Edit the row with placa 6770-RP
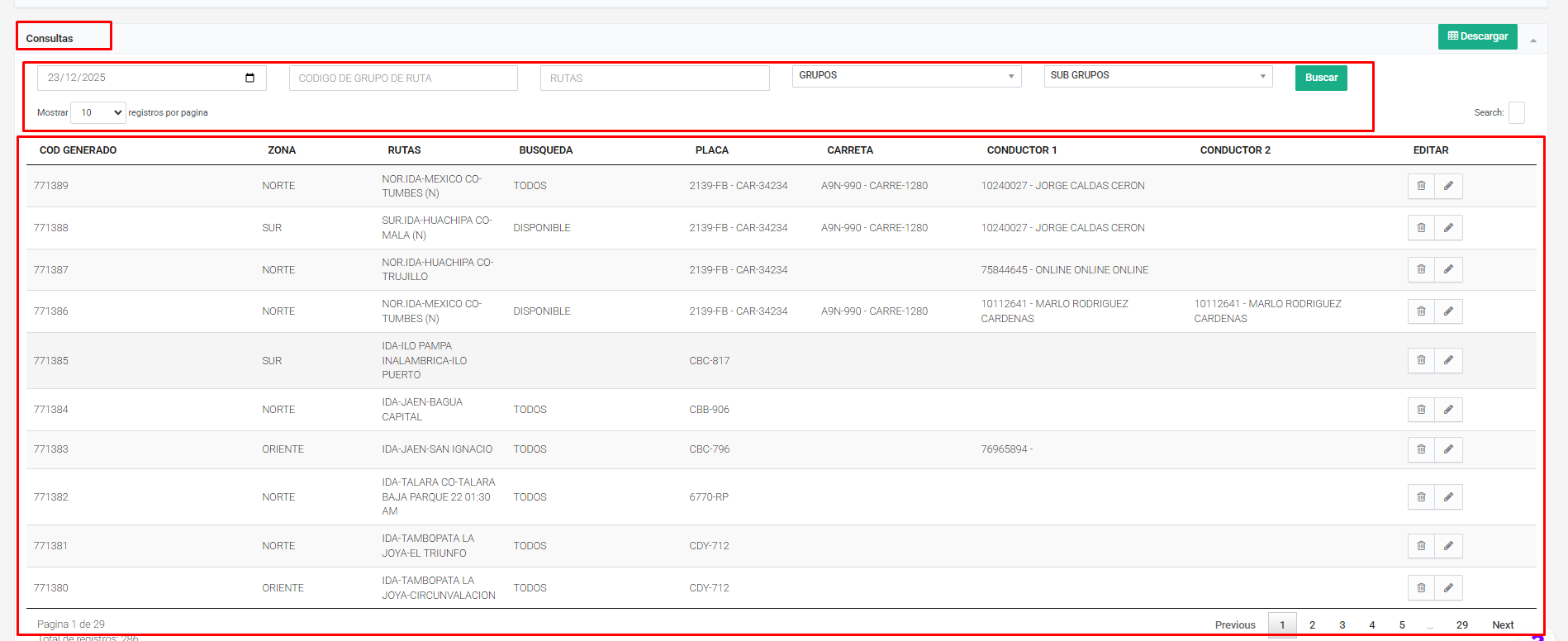Screen dimensions: 1568x641 point(1448,497)
